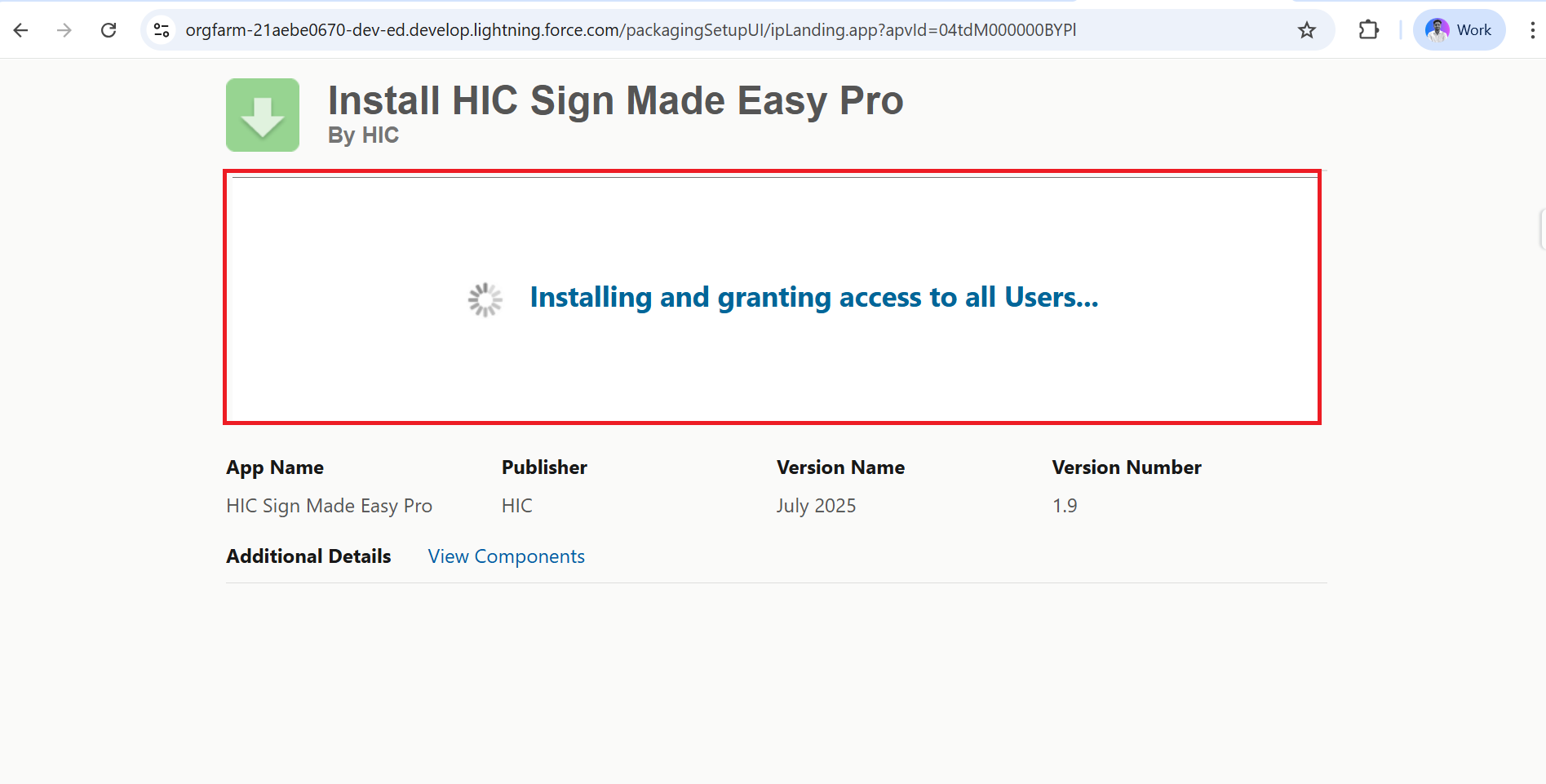
Task: Click the Additional Details label
Action: pos(308,556)
